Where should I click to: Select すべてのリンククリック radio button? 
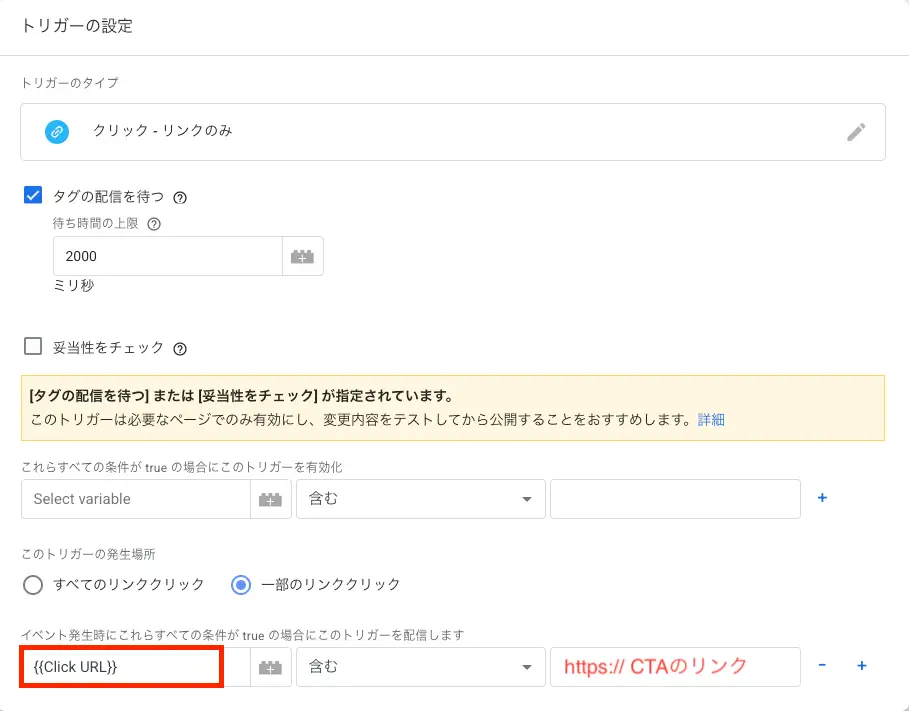pyautogui.click(x=33, y=584)
